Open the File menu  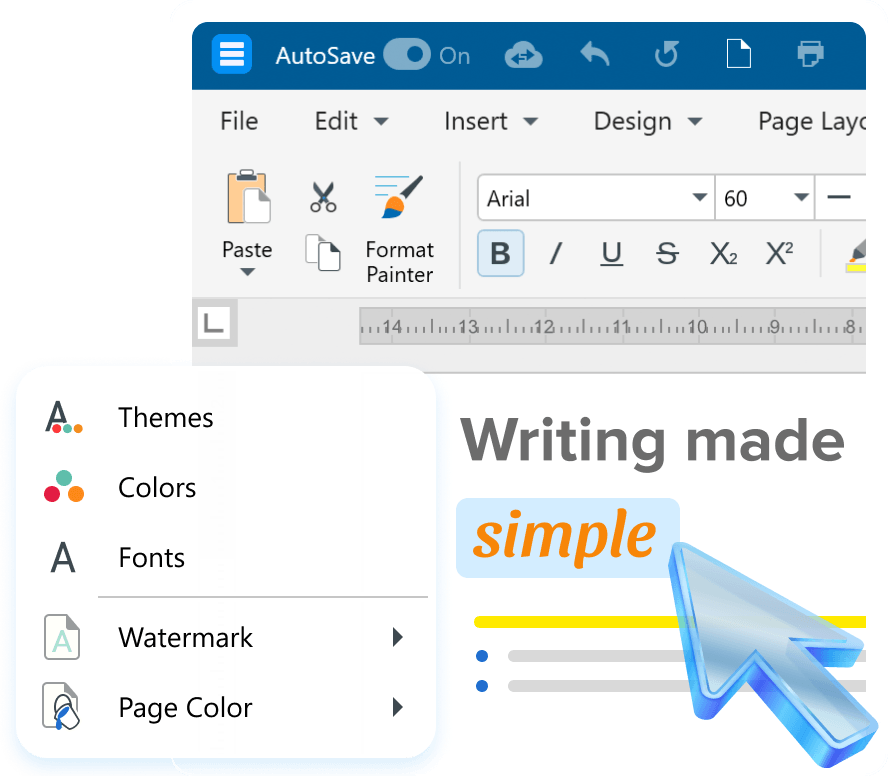coord(239,121)
